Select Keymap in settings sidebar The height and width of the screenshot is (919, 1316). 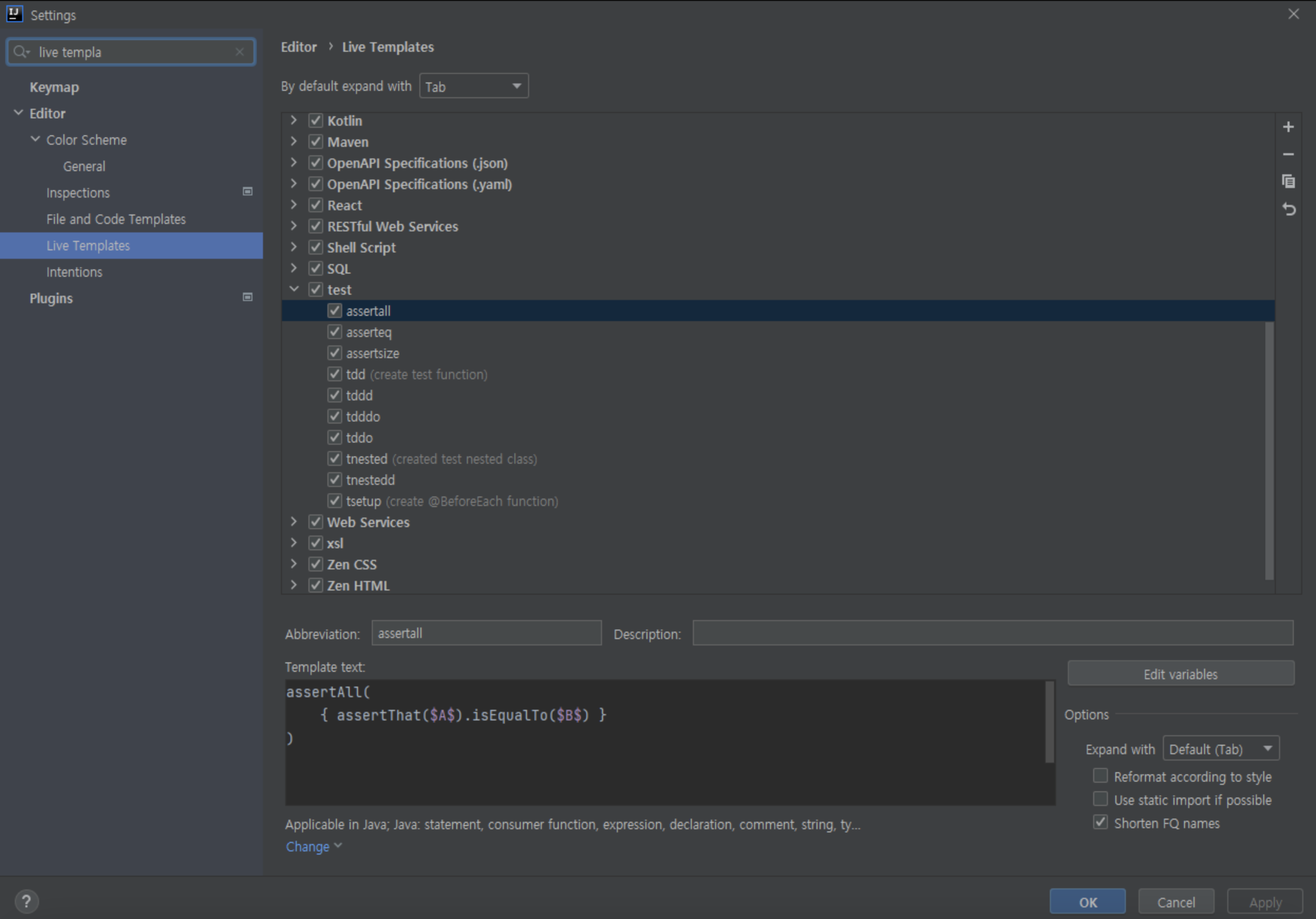point(54,87)
